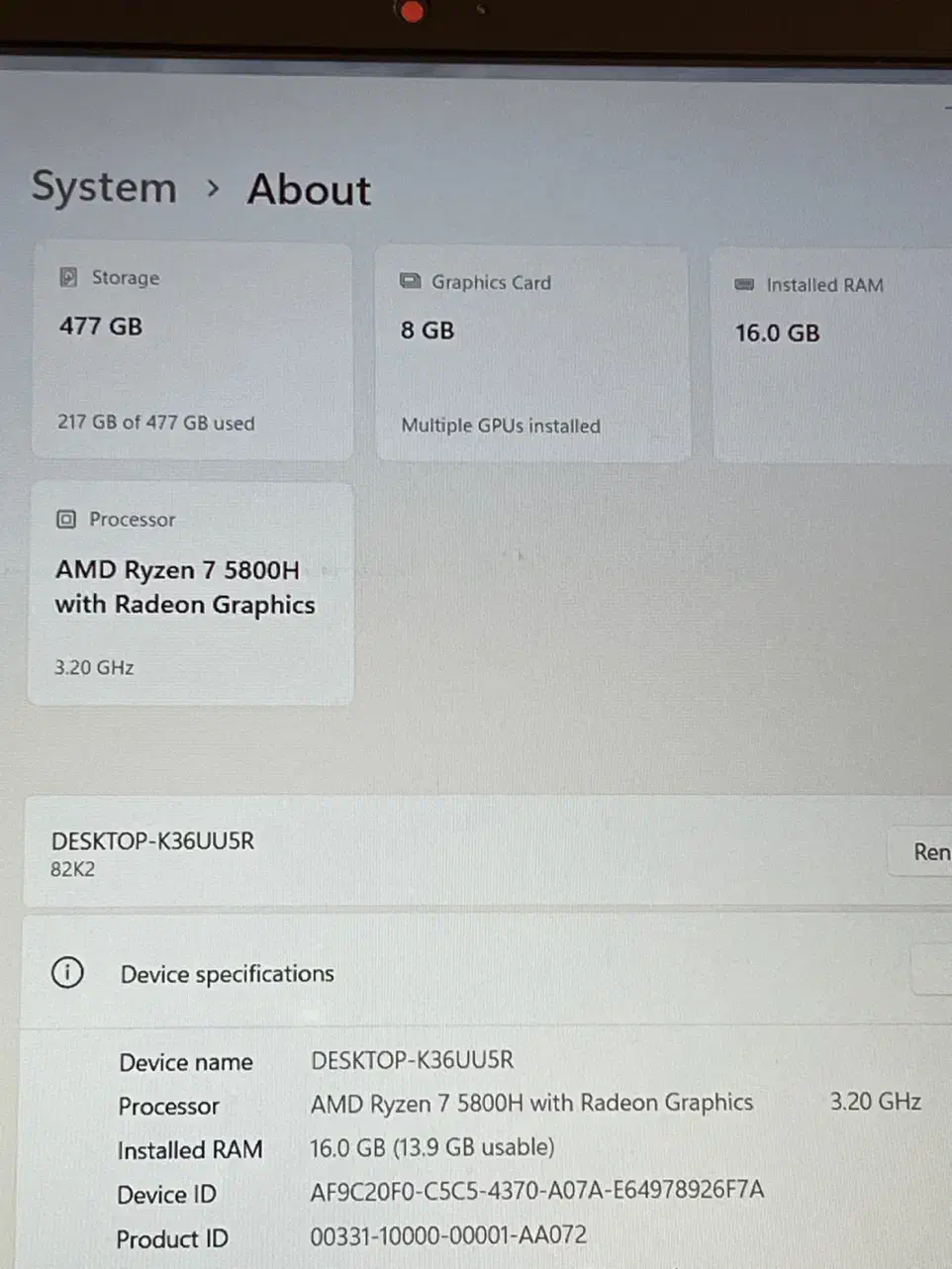The height and width of the screenshot is (1269, 952).
Task: Select '217 GB of 477 GB used' text
Action: 155,423
